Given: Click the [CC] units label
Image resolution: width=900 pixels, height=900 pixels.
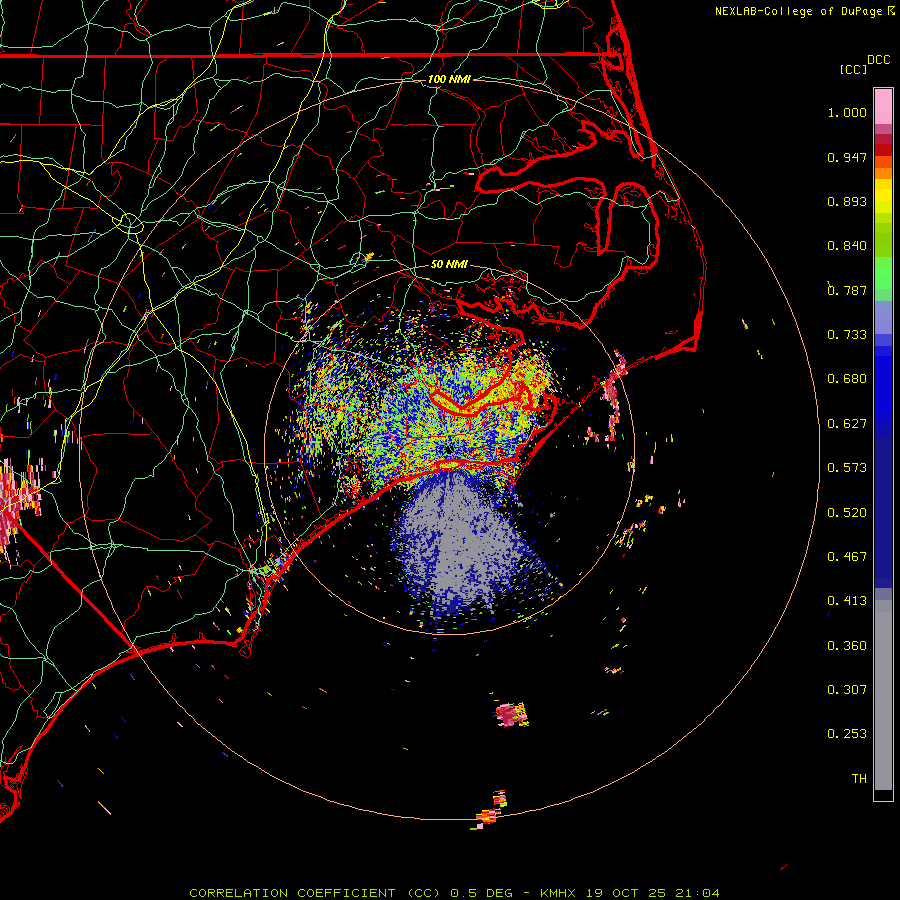Looking at the screenshot, I should [x=853, y=69].
